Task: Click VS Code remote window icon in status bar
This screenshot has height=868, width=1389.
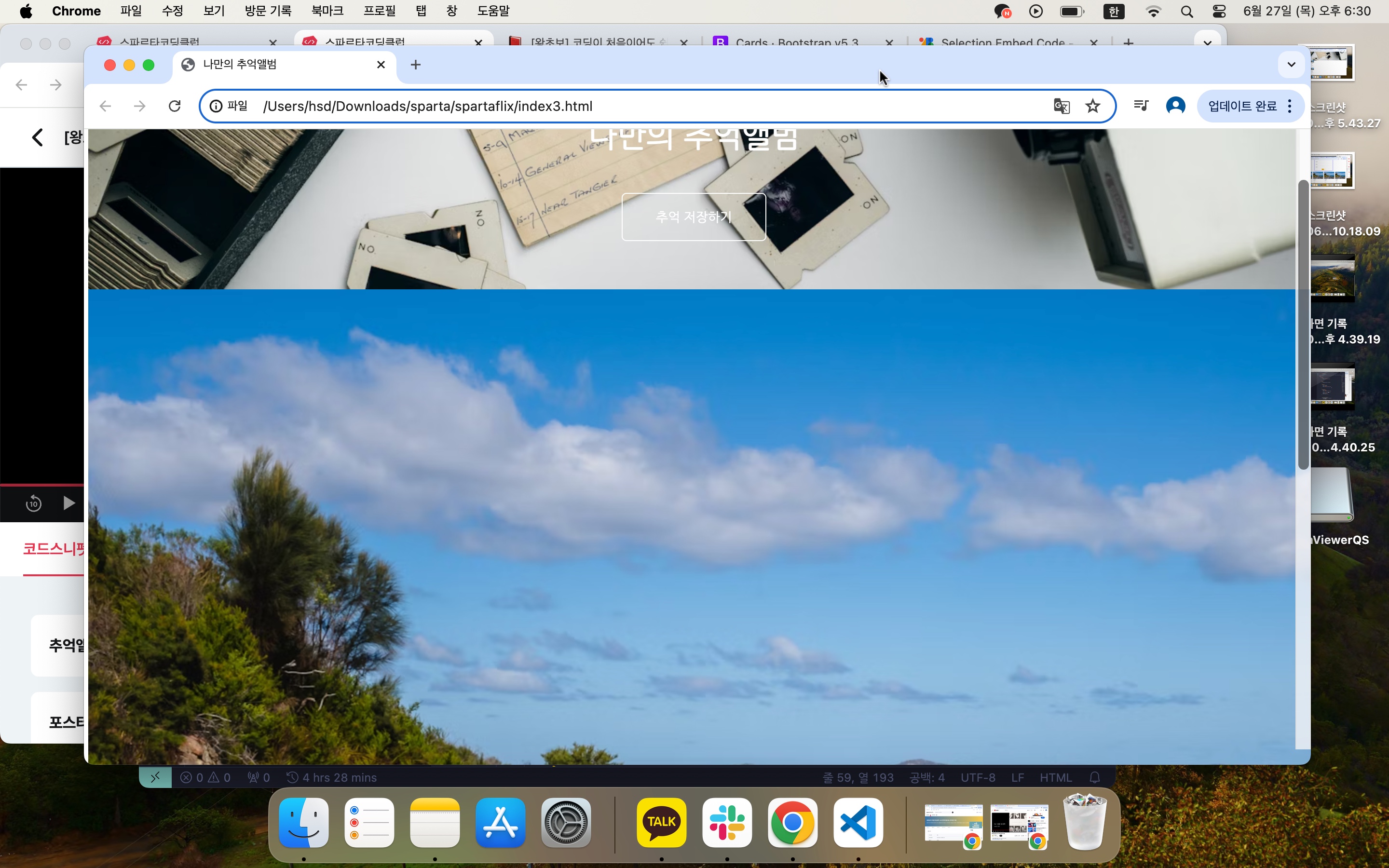Action: point(155,777)
